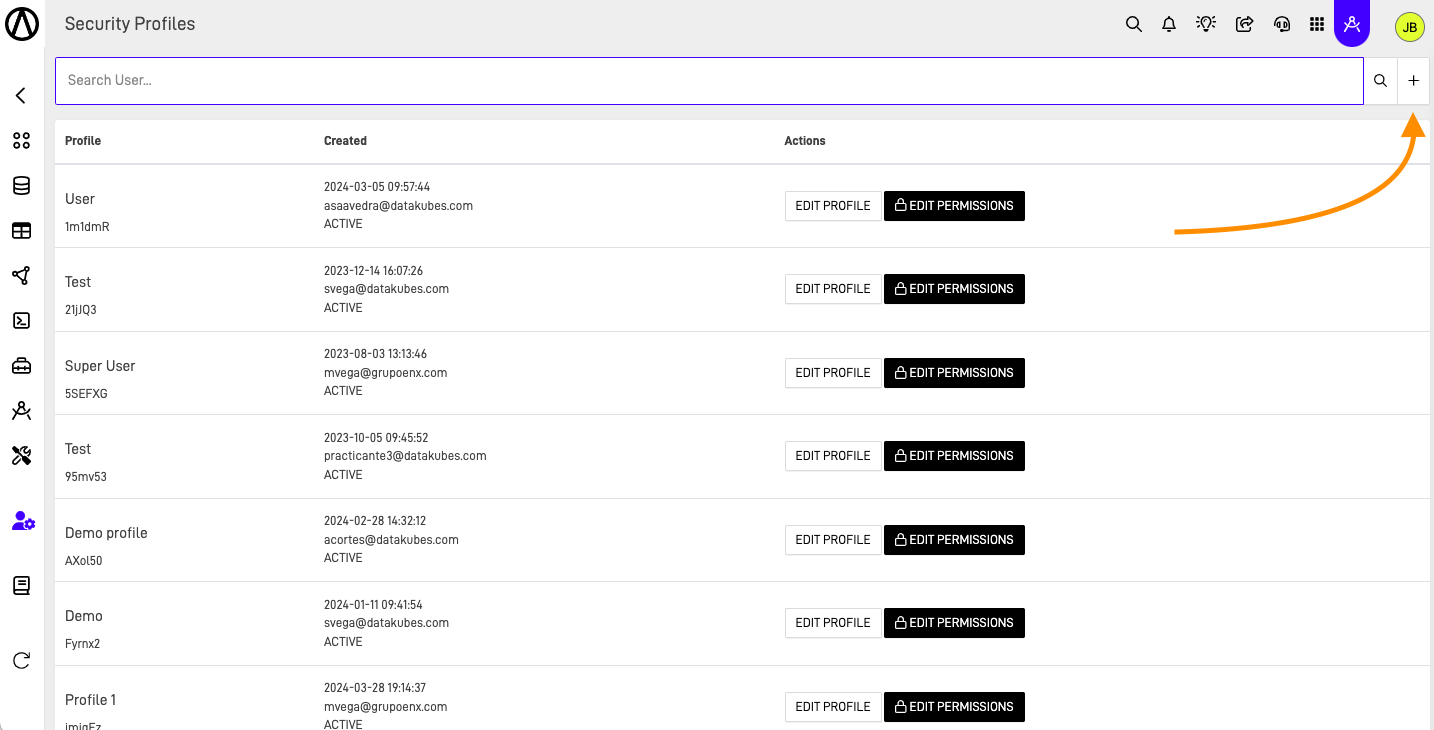Open the graph nodes sidebar icon
The width and height of the screenshot is (1434, 730).
[21, 275]
